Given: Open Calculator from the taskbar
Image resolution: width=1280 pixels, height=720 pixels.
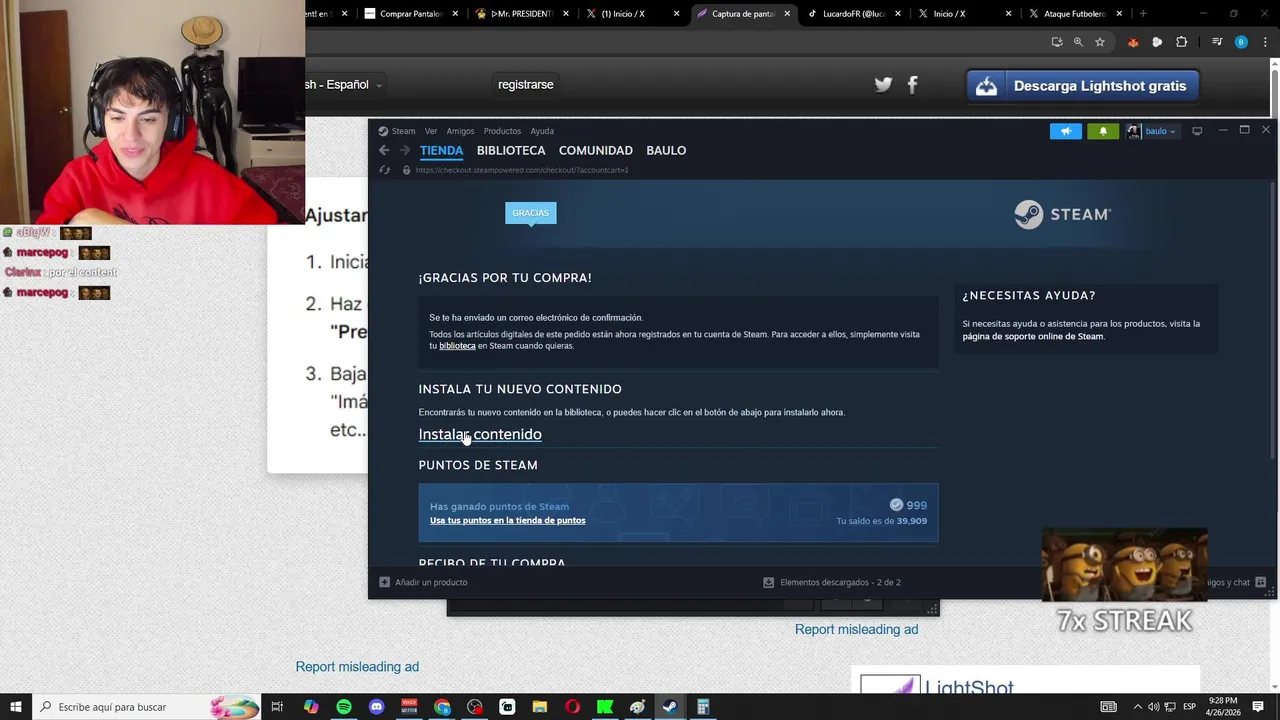Looking at the screenshot, I should point(703,707).
